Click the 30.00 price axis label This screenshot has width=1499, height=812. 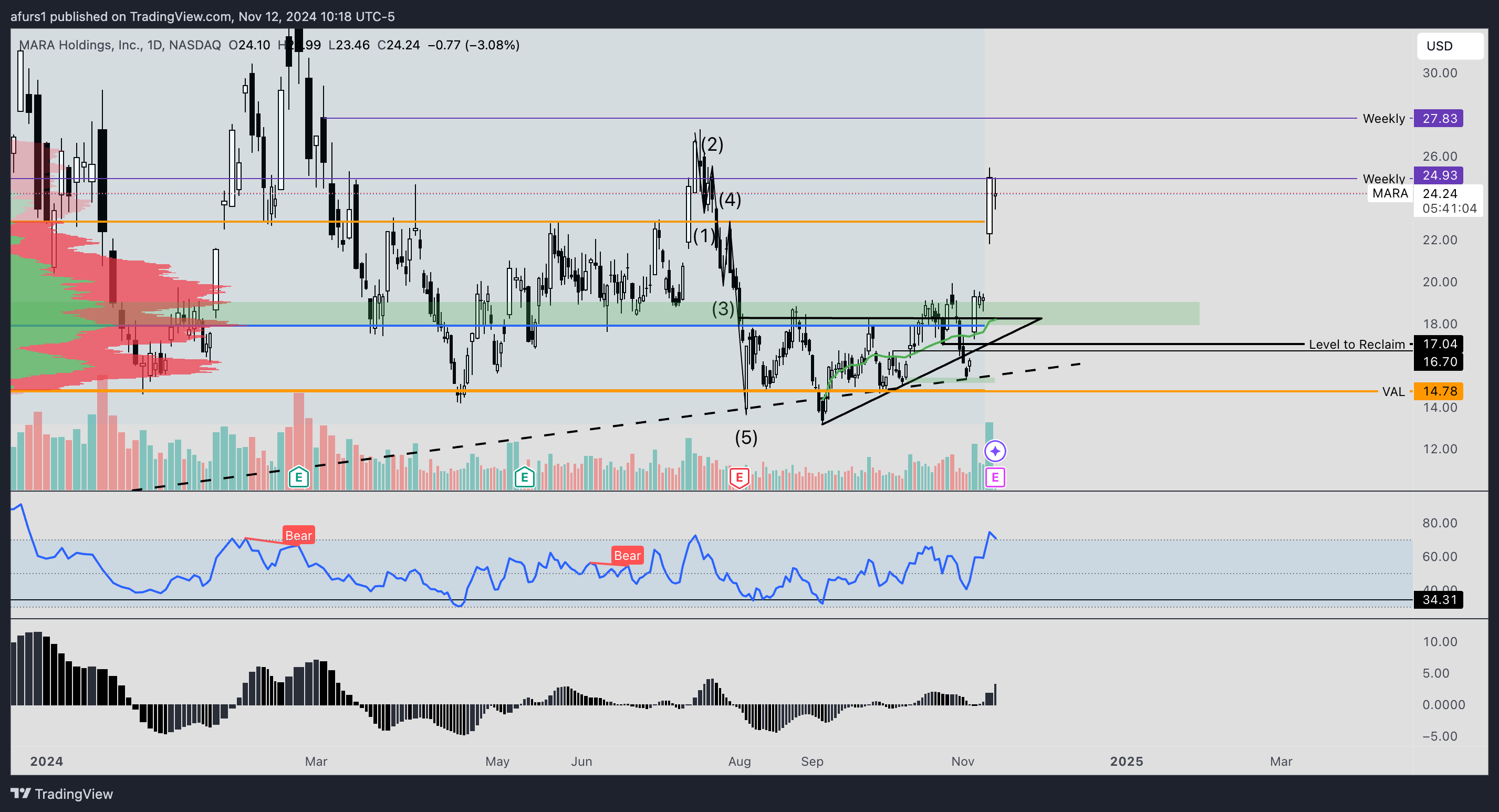[x=1440, y=73]
